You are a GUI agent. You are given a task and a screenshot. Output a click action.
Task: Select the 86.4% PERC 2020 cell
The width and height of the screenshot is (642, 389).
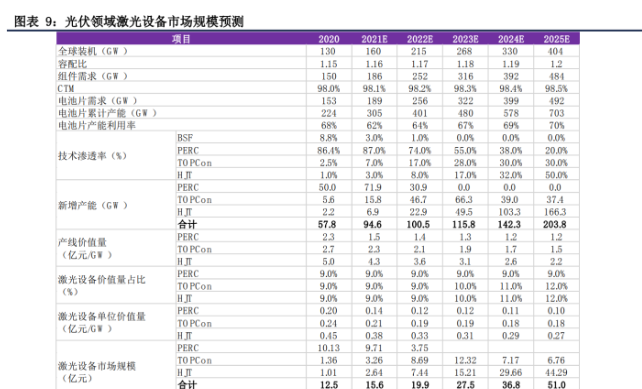pos(328,150)
